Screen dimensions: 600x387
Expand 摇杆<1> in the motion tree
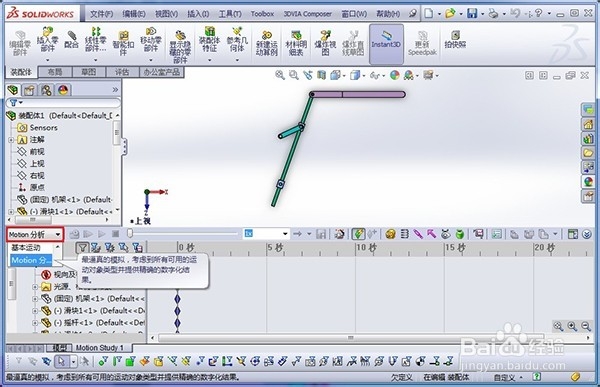(x=36, y=323)
